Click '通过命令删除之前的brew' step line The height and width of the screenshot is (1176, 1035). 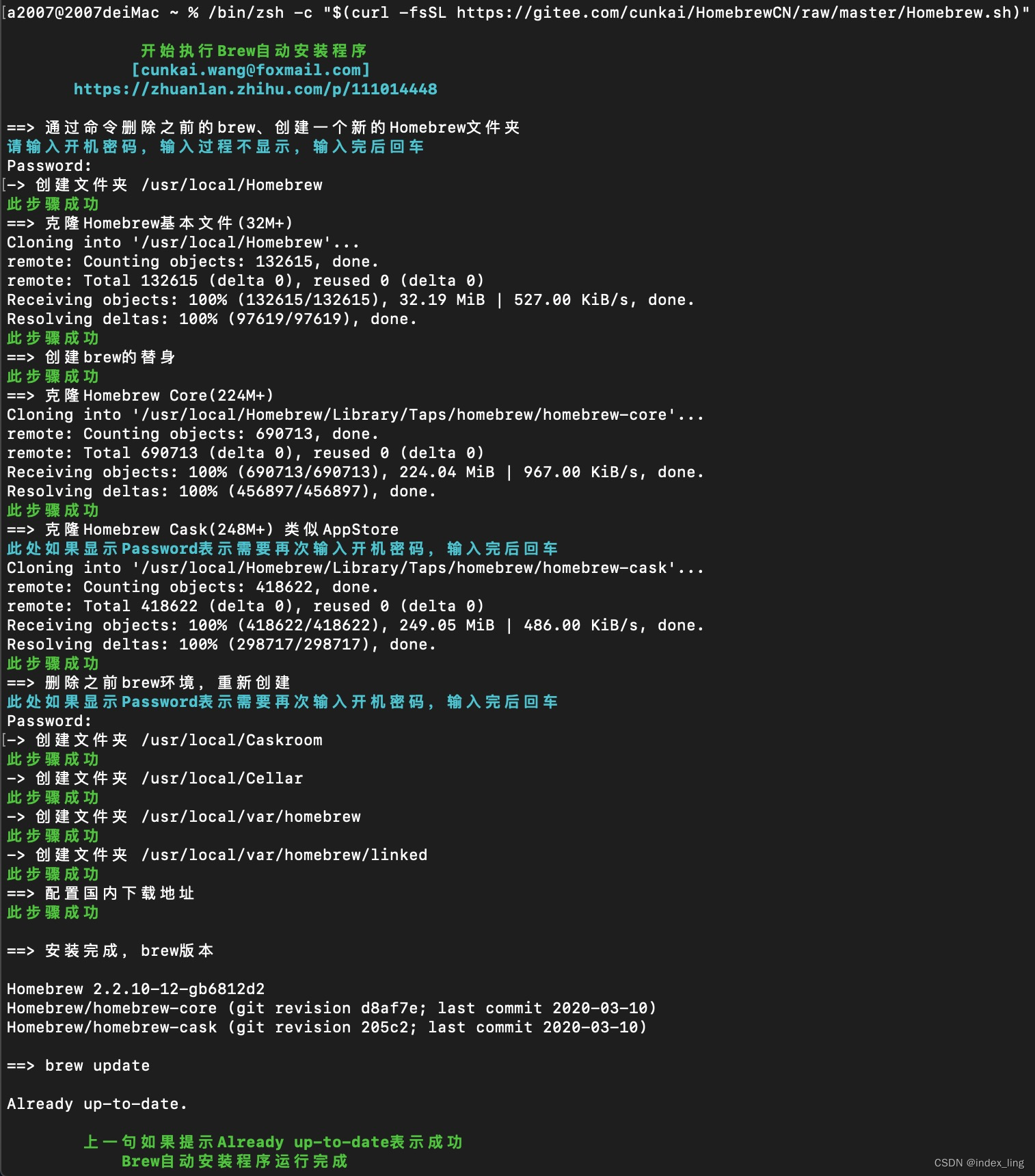[x=263, y=127]
